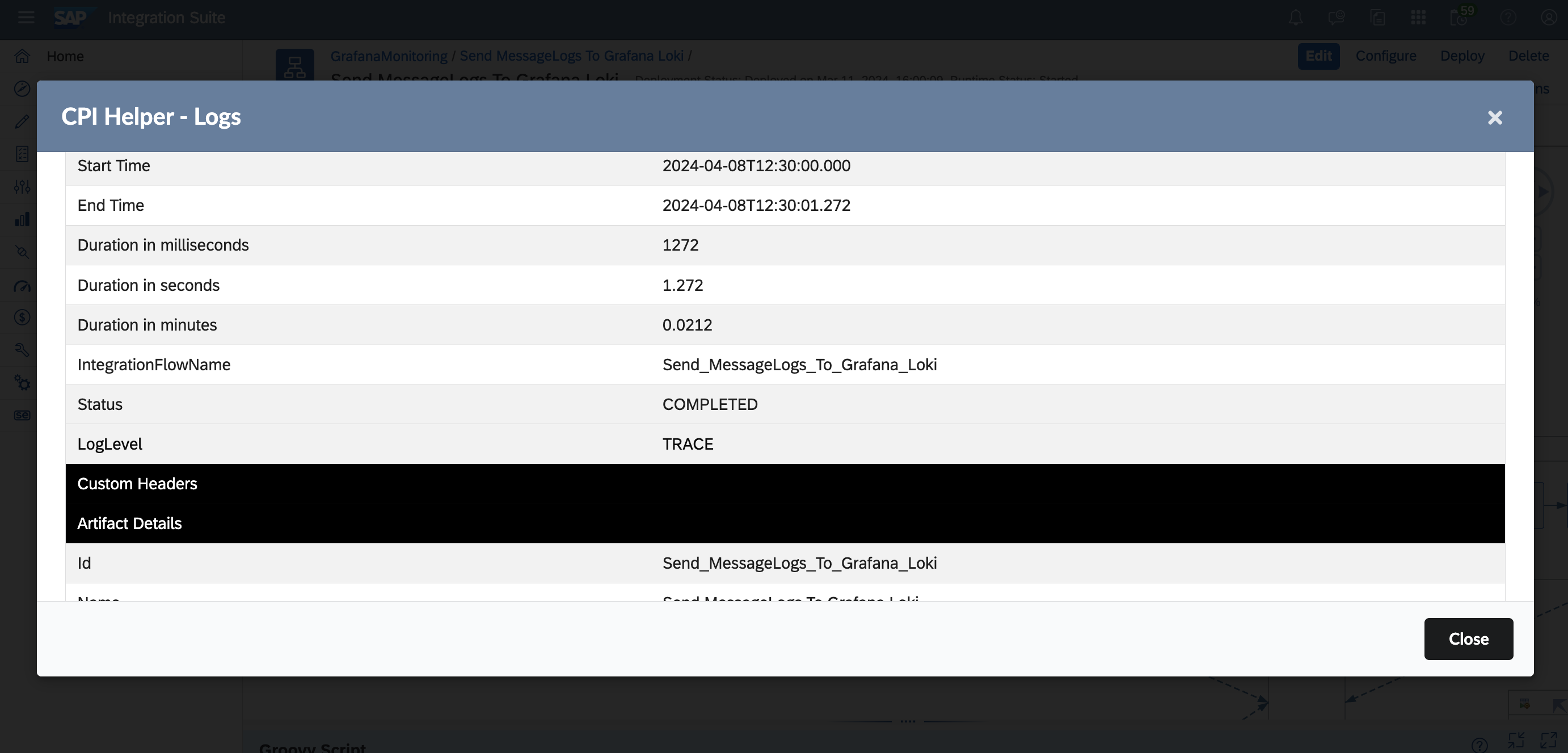Select the Deploy action in header
1568x753 pixels.
pyautogui.click(x=1462, y=56)
